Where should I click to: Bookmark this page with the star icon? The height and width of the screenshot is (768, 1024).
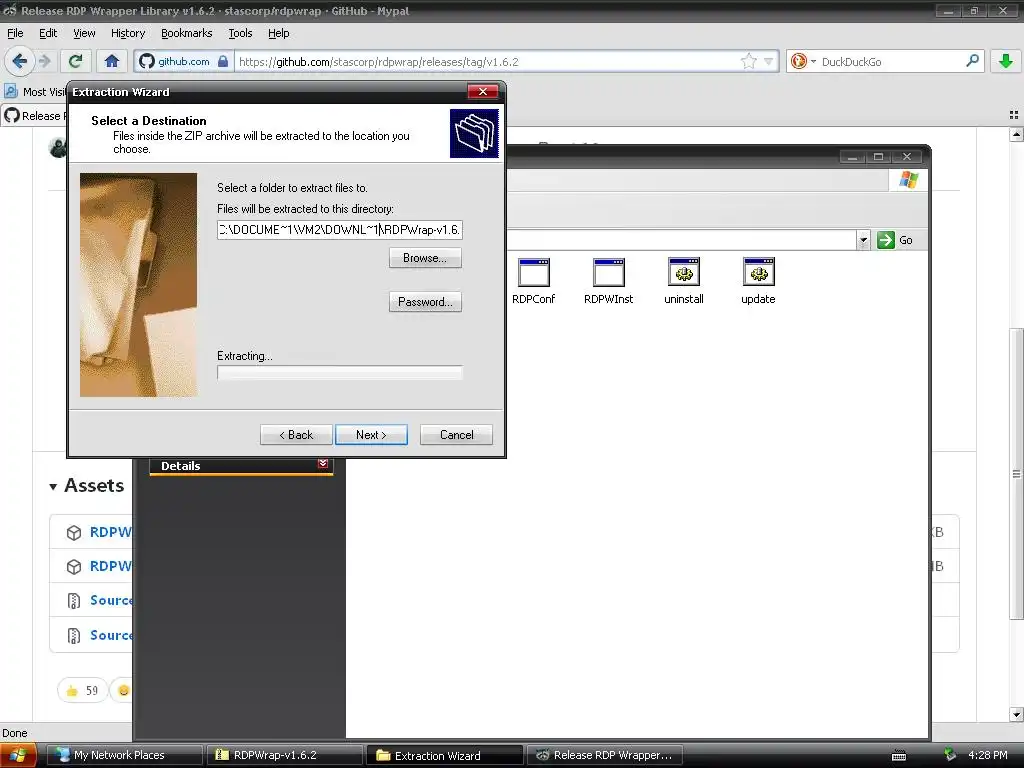coord(748,61)
